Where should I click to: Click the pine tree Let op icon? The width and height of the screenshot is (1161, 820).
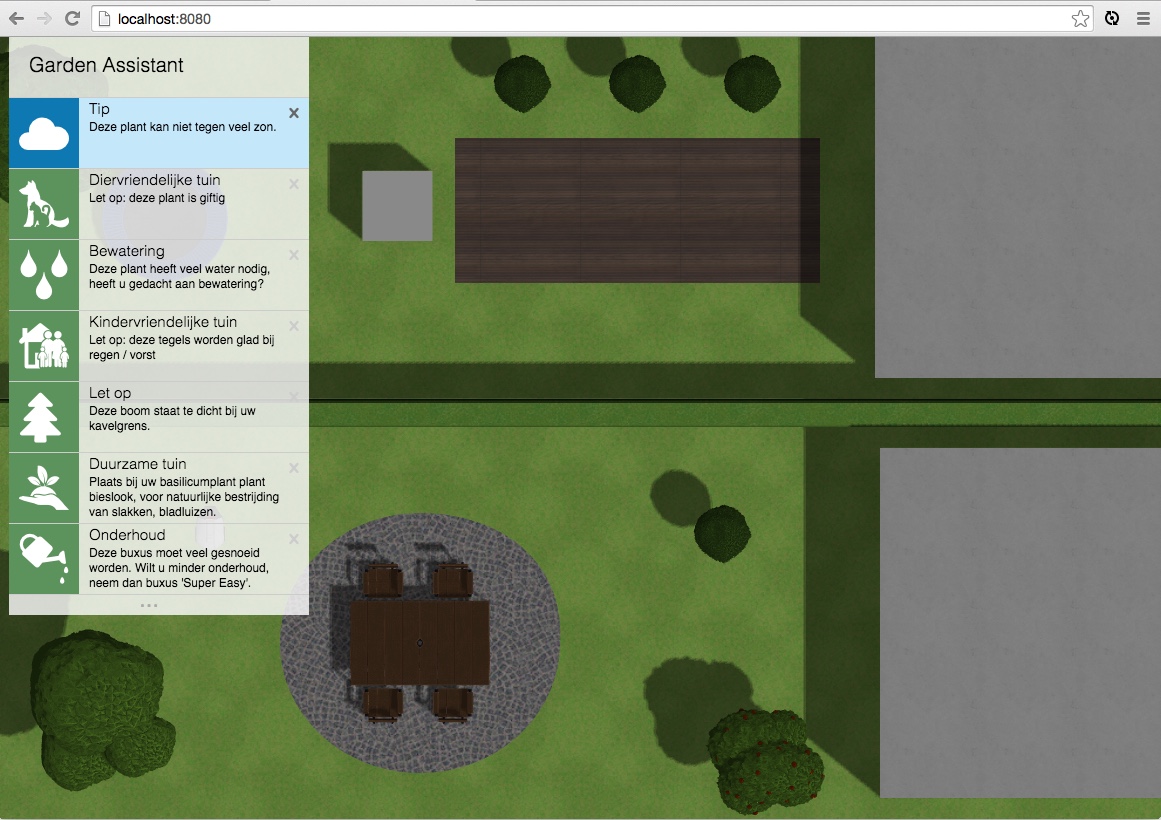(44, 417)
